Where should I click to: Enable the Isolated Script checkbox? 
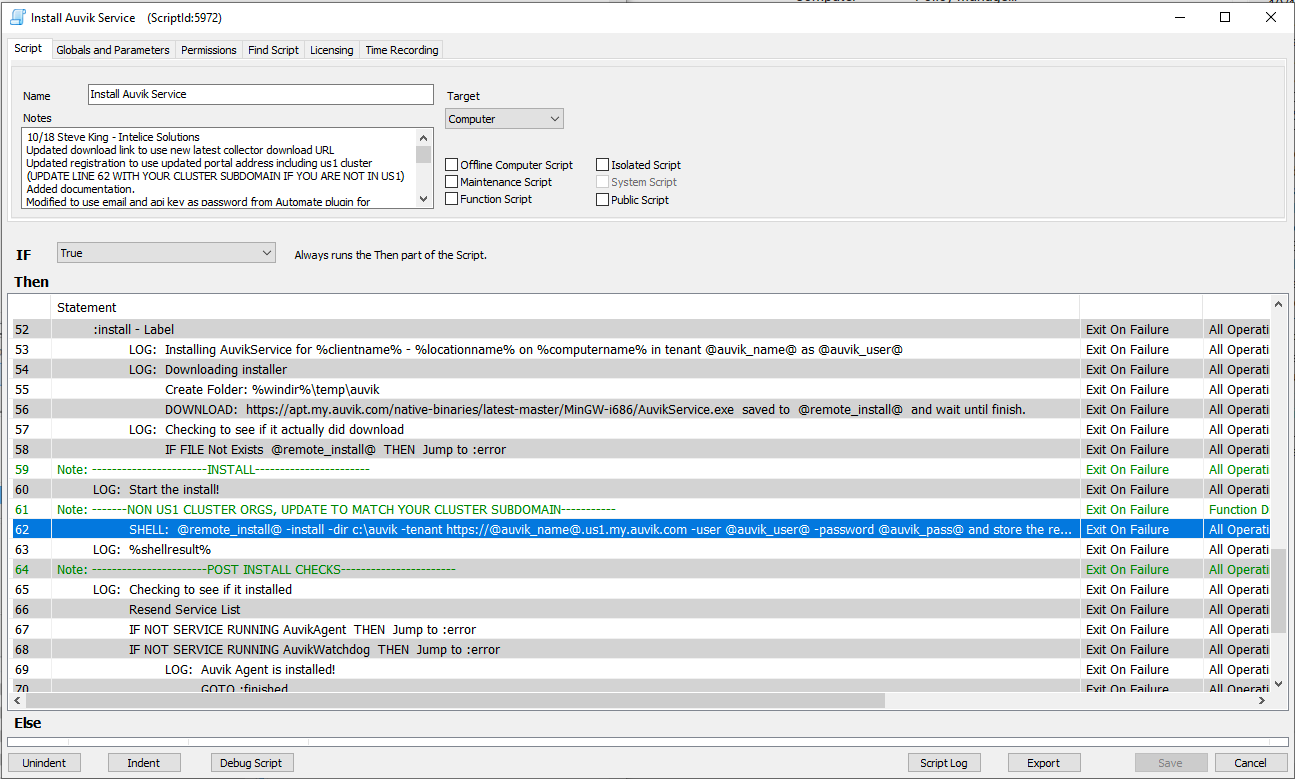click(x=603, y=165)
